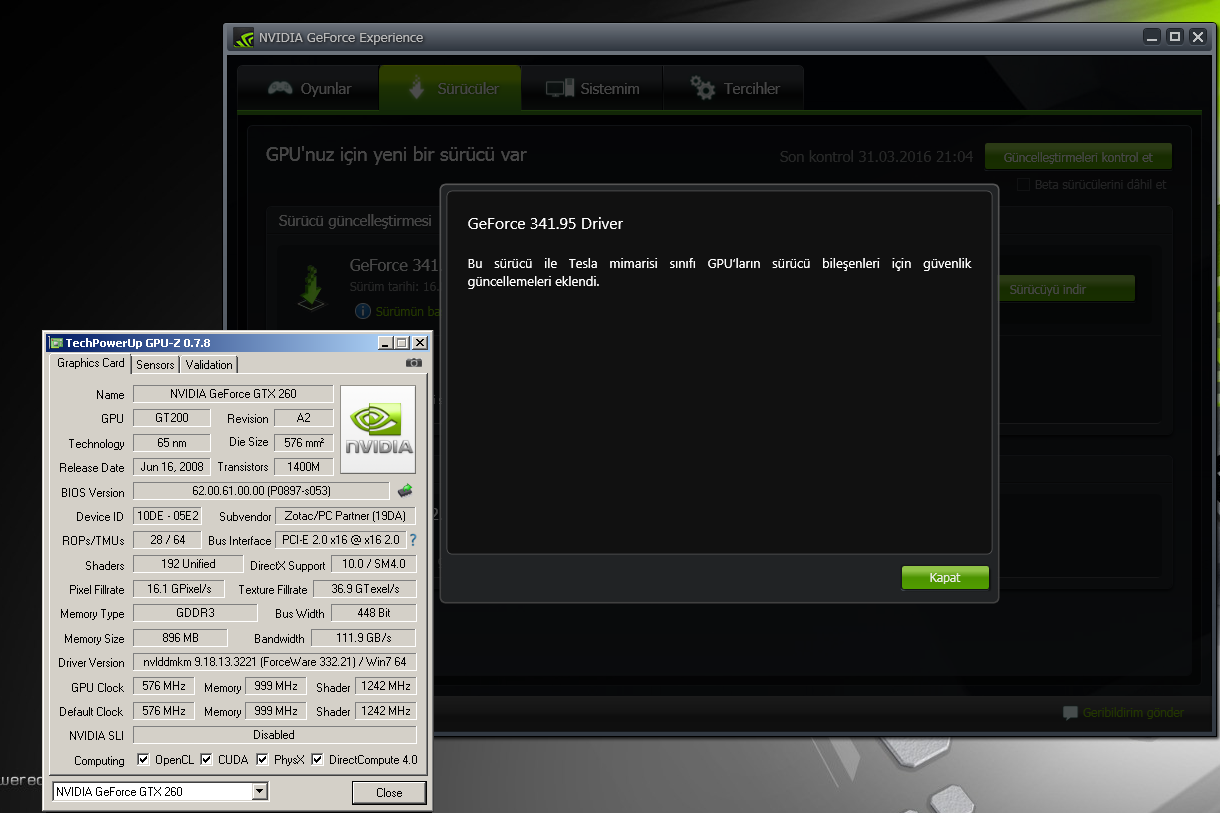
Task: Click the PCI-E 2.0 x16 bus interface value
Action: 339,540
